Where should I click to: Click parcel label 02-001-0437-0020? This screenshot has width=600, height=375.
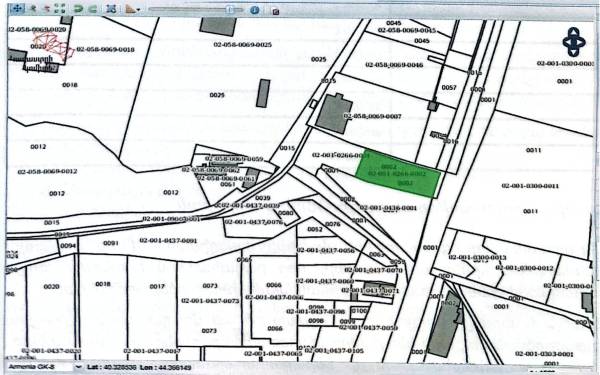coord(51,351)
